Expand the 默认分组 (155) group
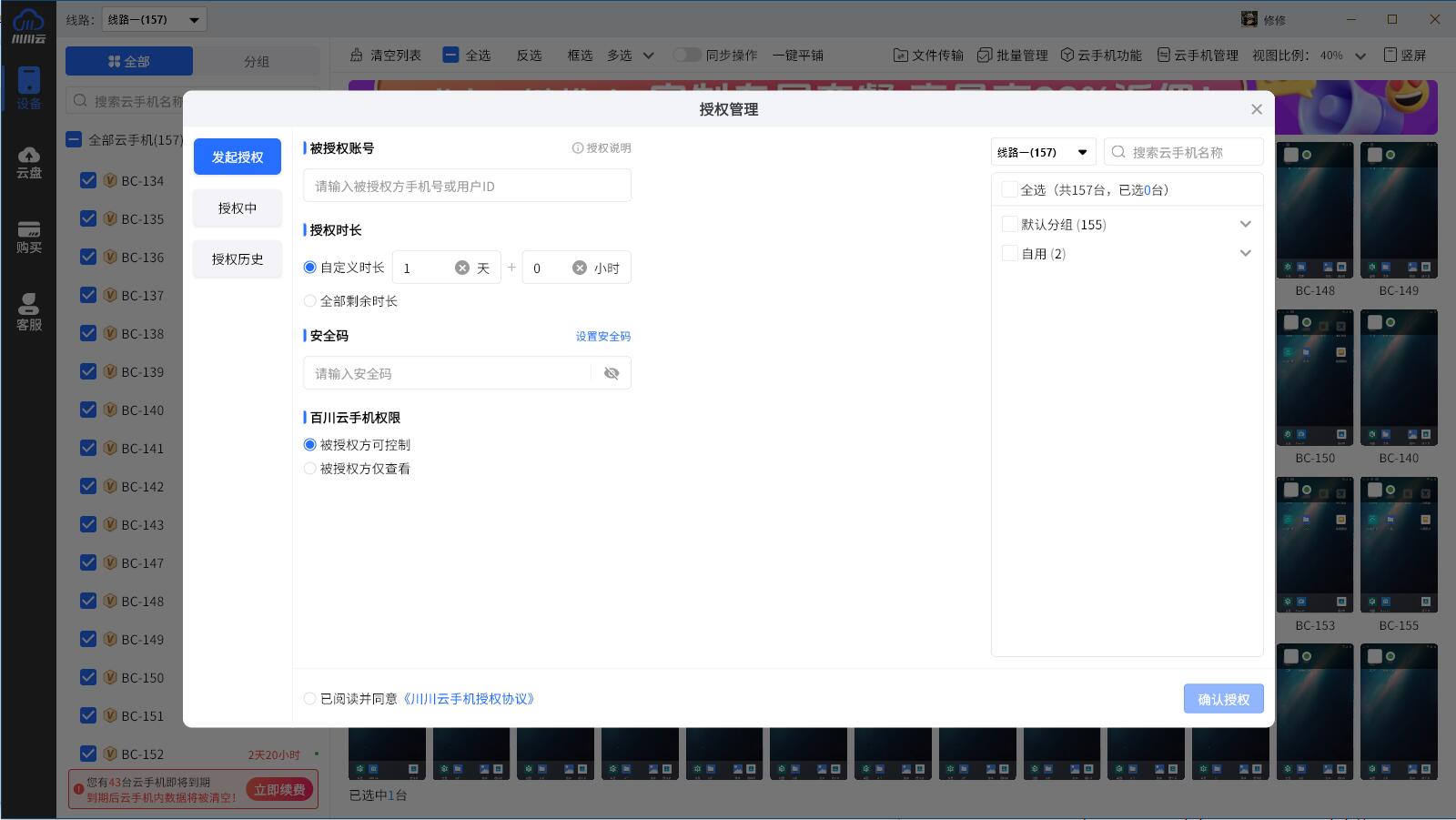The width and height of the screenshot is (1456, 820). pyautogui.click(x=1245, y=225)
